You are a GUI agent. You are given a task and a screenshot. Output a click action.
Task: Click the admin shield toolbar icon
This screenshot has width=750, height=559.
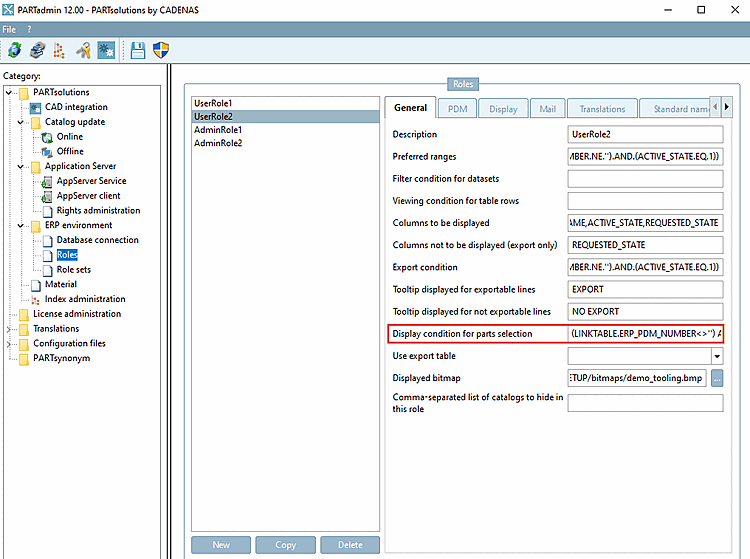[161, 50]
